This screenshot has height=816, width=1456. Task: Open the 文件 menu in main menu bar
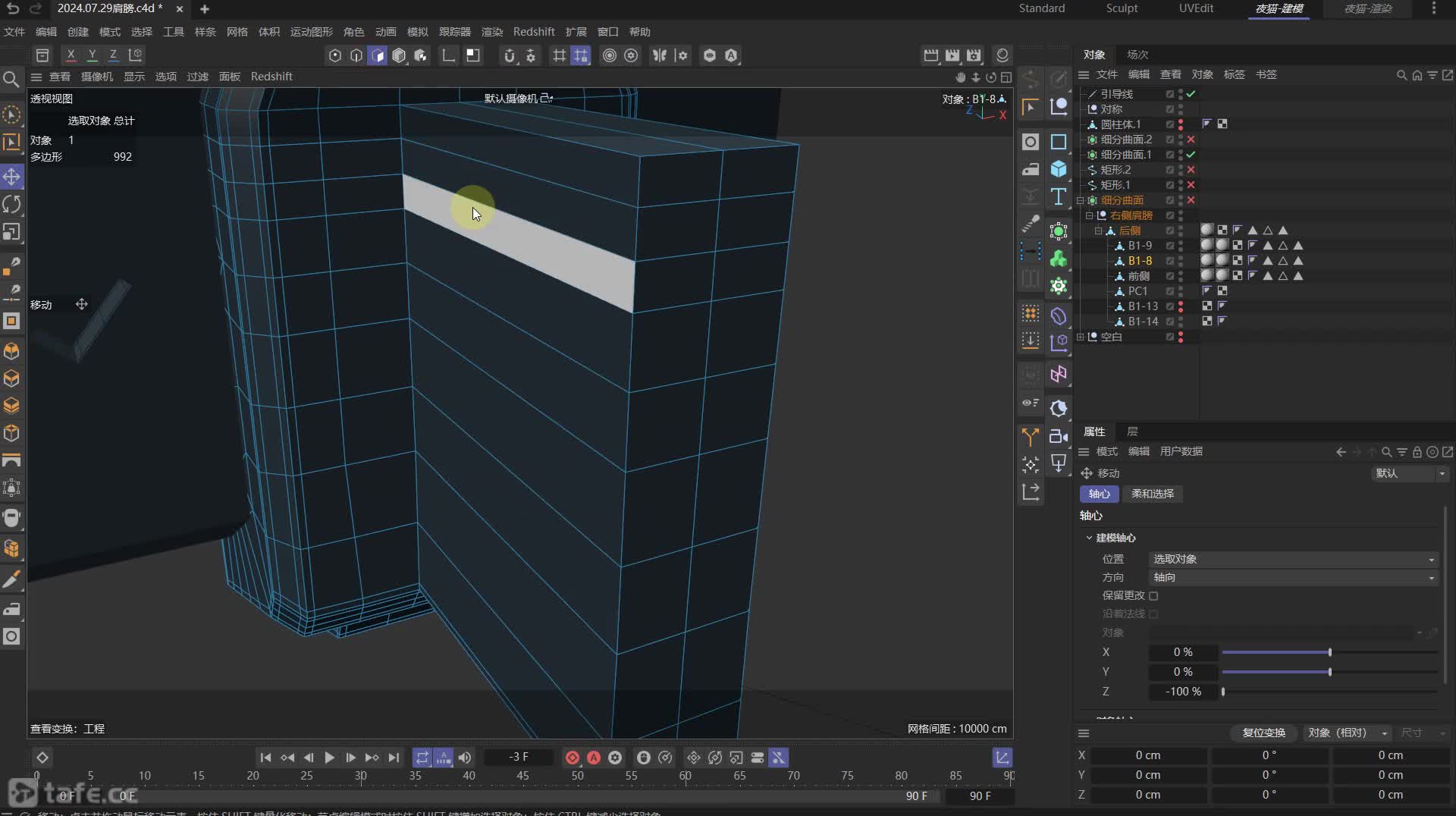click(x=14, y=32)
